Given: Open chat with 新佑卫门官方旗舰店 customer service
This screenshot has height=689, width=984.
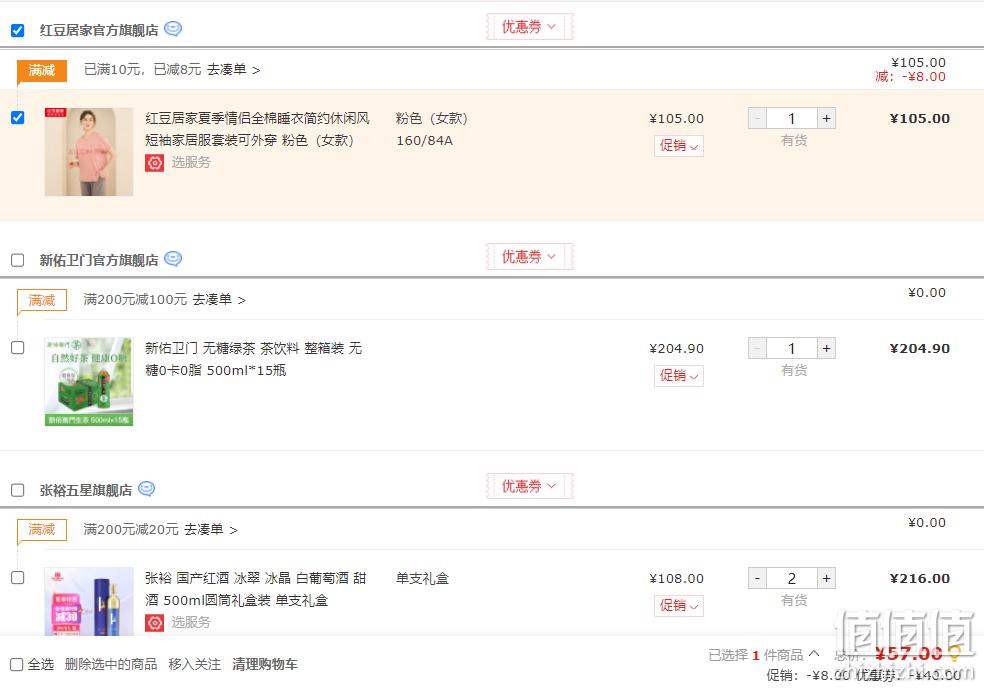Looking at the screenshot, I should [x=173, y=259].
